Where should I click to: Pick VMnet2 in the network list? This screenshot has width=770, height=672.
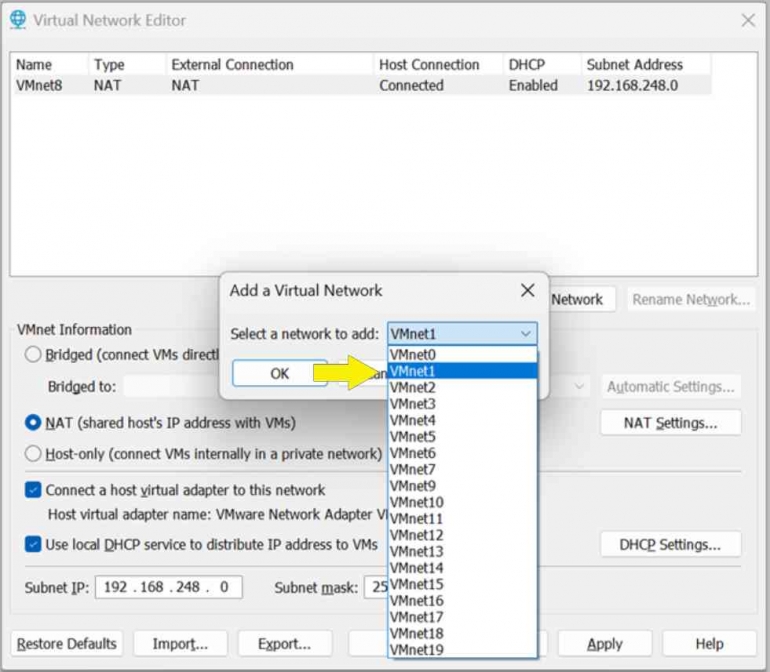pos(413,387)
